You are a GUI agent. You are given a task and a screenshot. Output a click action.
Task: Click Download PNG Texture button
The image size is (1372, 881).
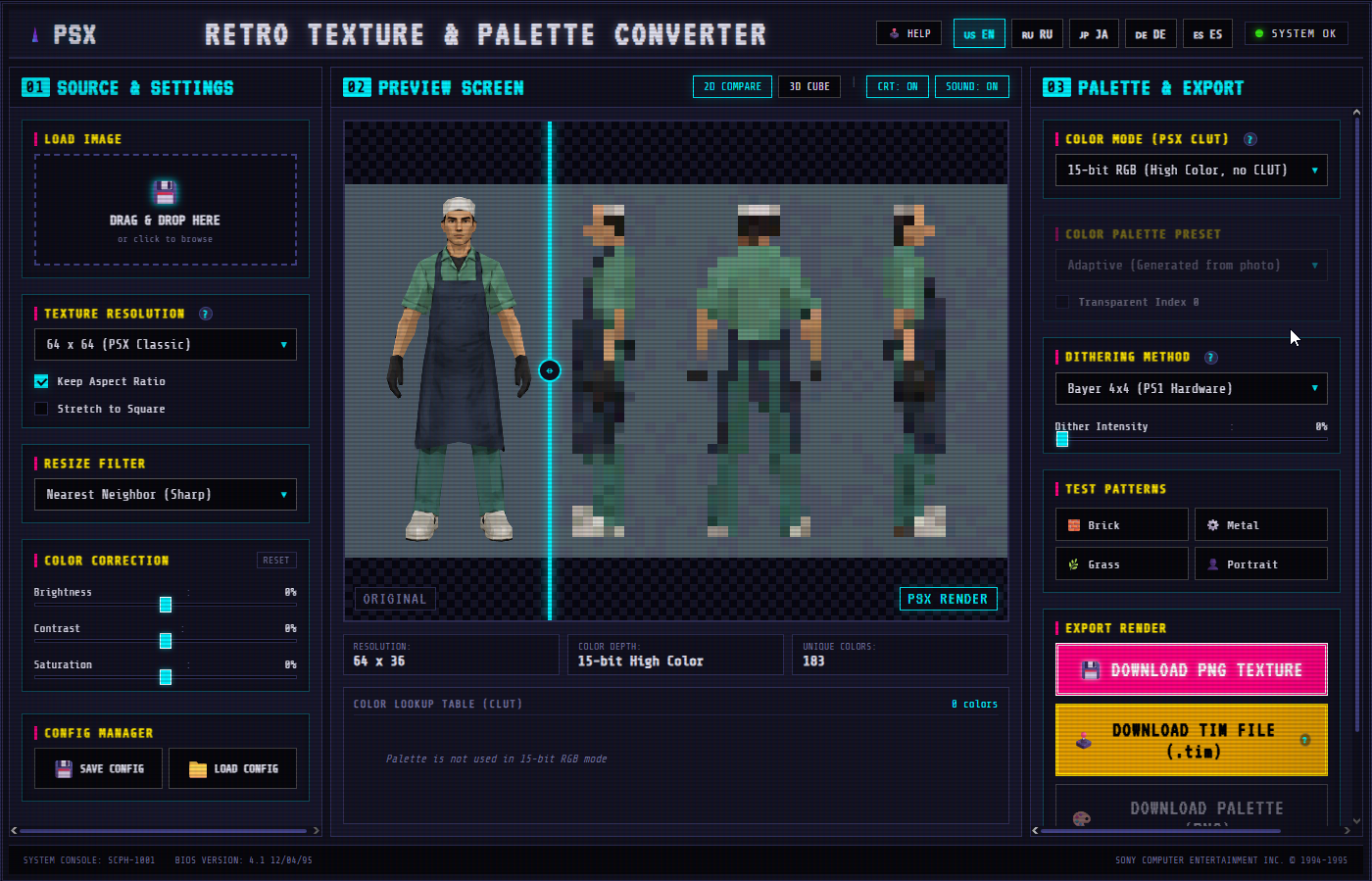coord(1192,670)
